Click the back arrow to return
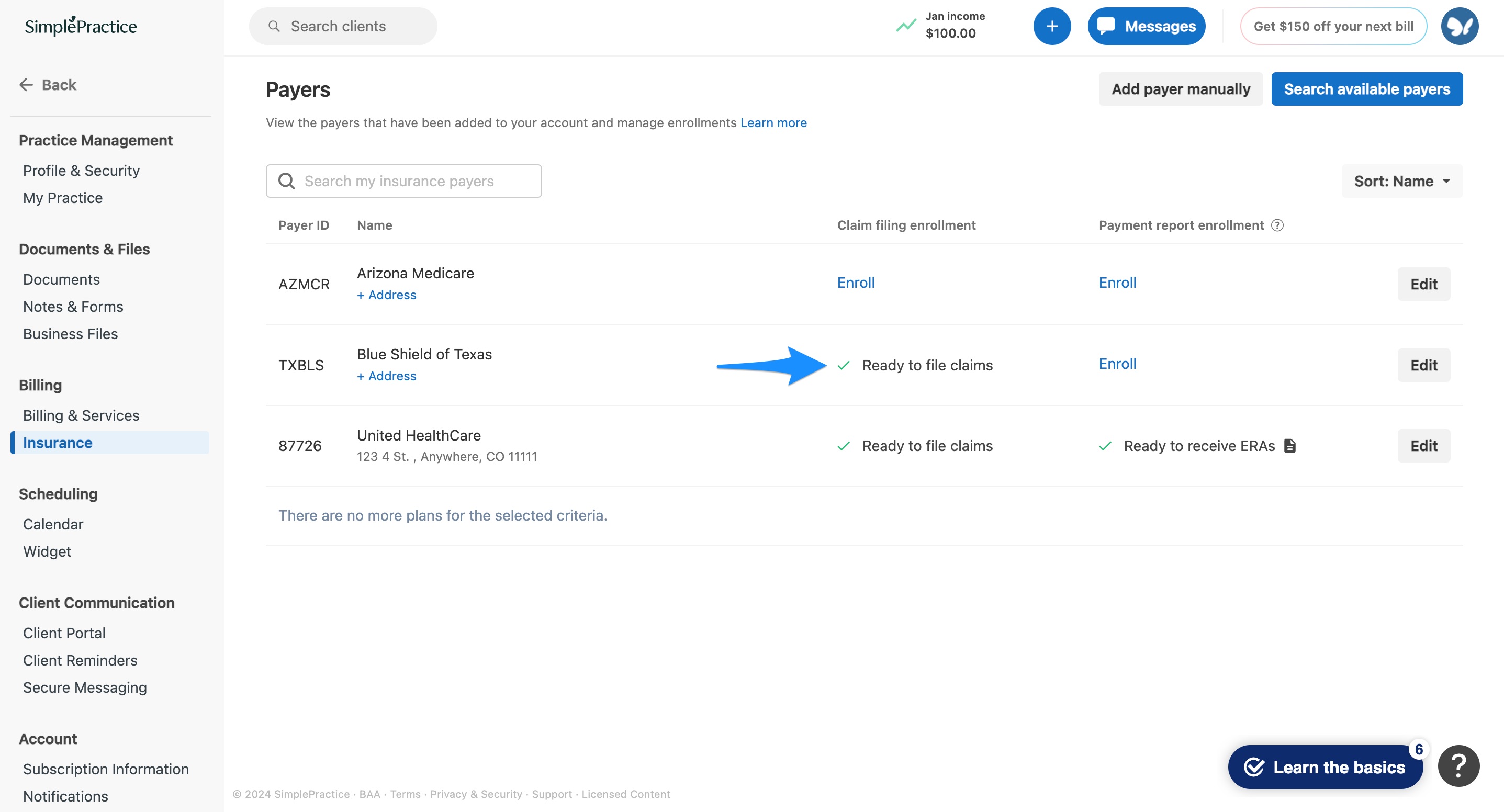 coord(26,85)
